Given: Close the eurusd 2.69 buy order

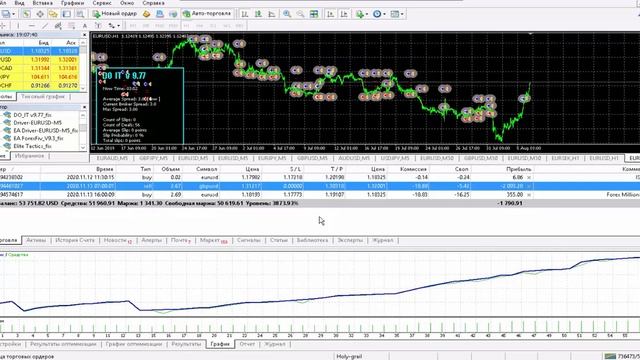Looking at the screenshot, I should (529, 195).
